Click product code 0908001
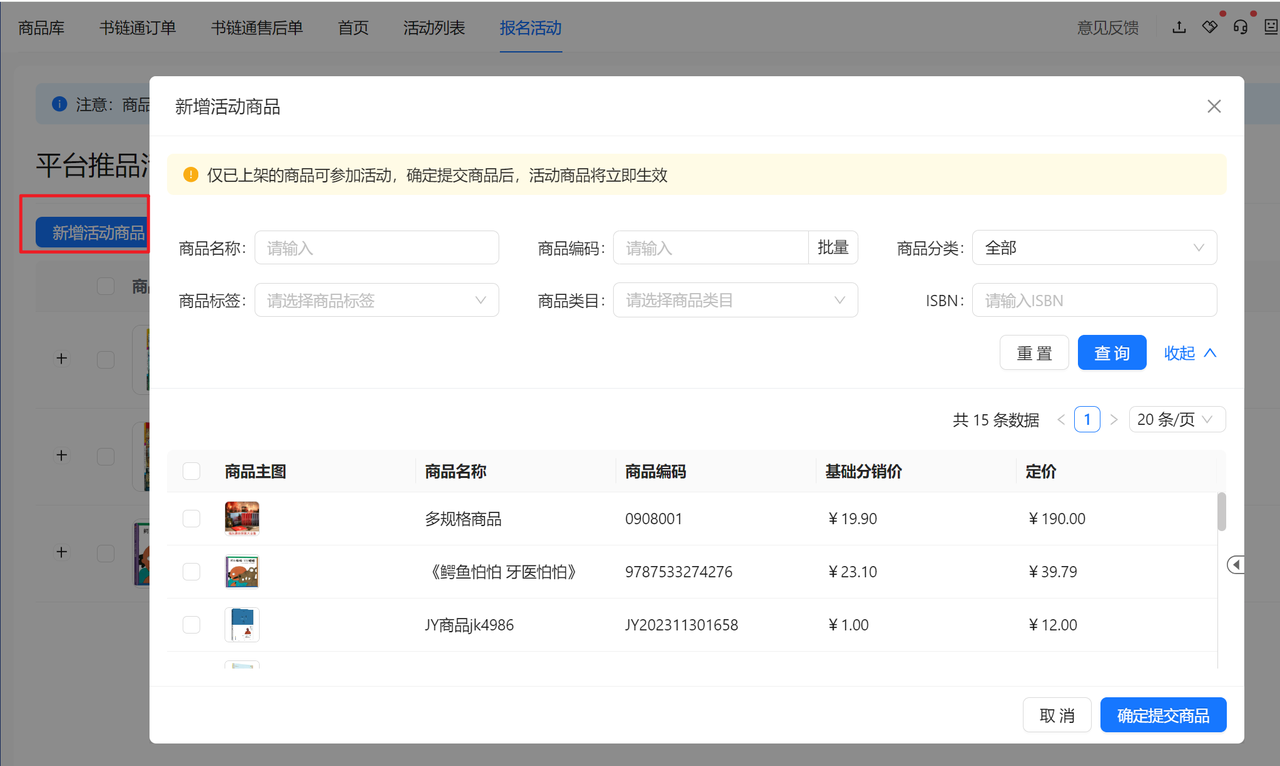The height and width of the screenshot is (766, 1280). click(x=654, y=519)
